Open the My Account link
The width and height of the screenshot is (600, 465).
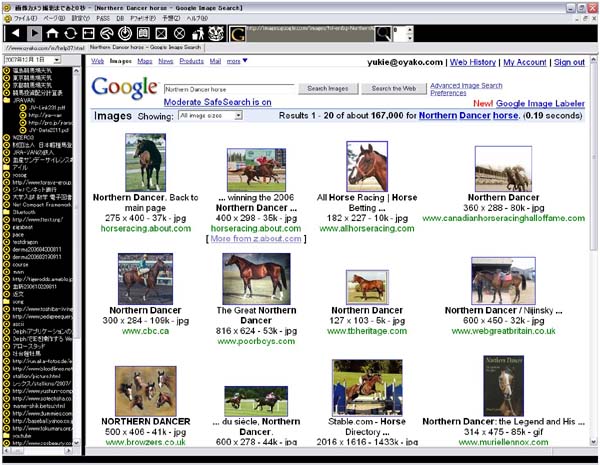click(x=525, y=62)
